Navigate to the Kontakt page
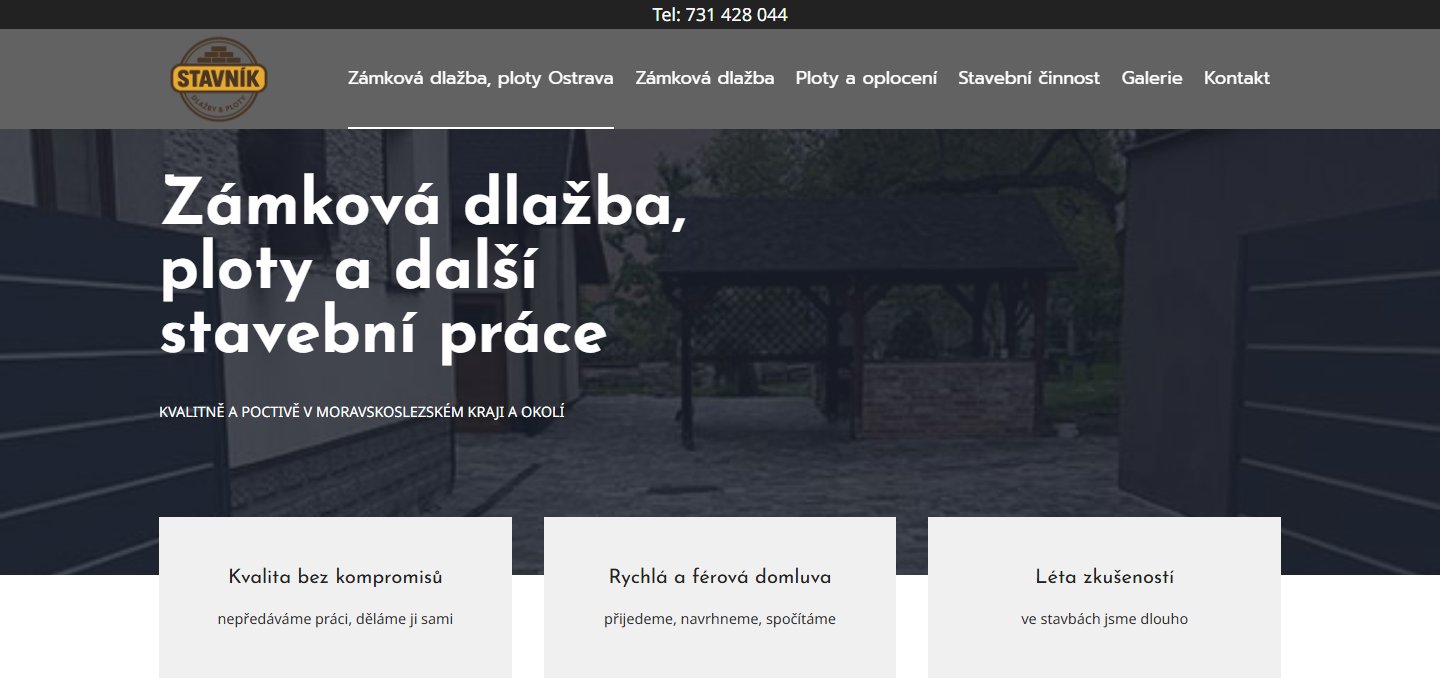Image resolution: width=1440 pixels, height=680 pixels. [1237, 78]
